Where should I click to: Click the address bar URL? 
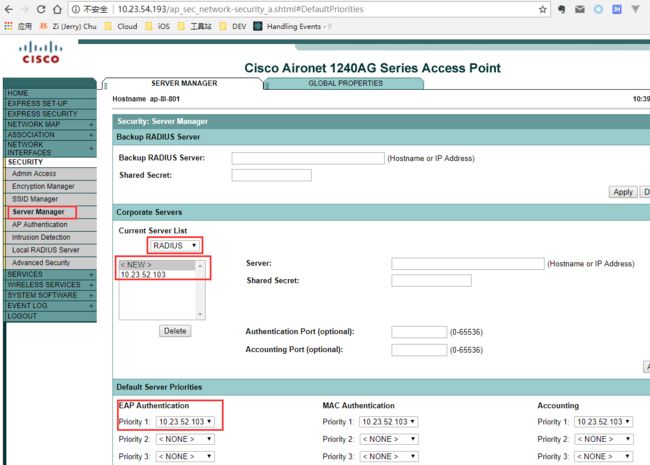tap(240, 9)
